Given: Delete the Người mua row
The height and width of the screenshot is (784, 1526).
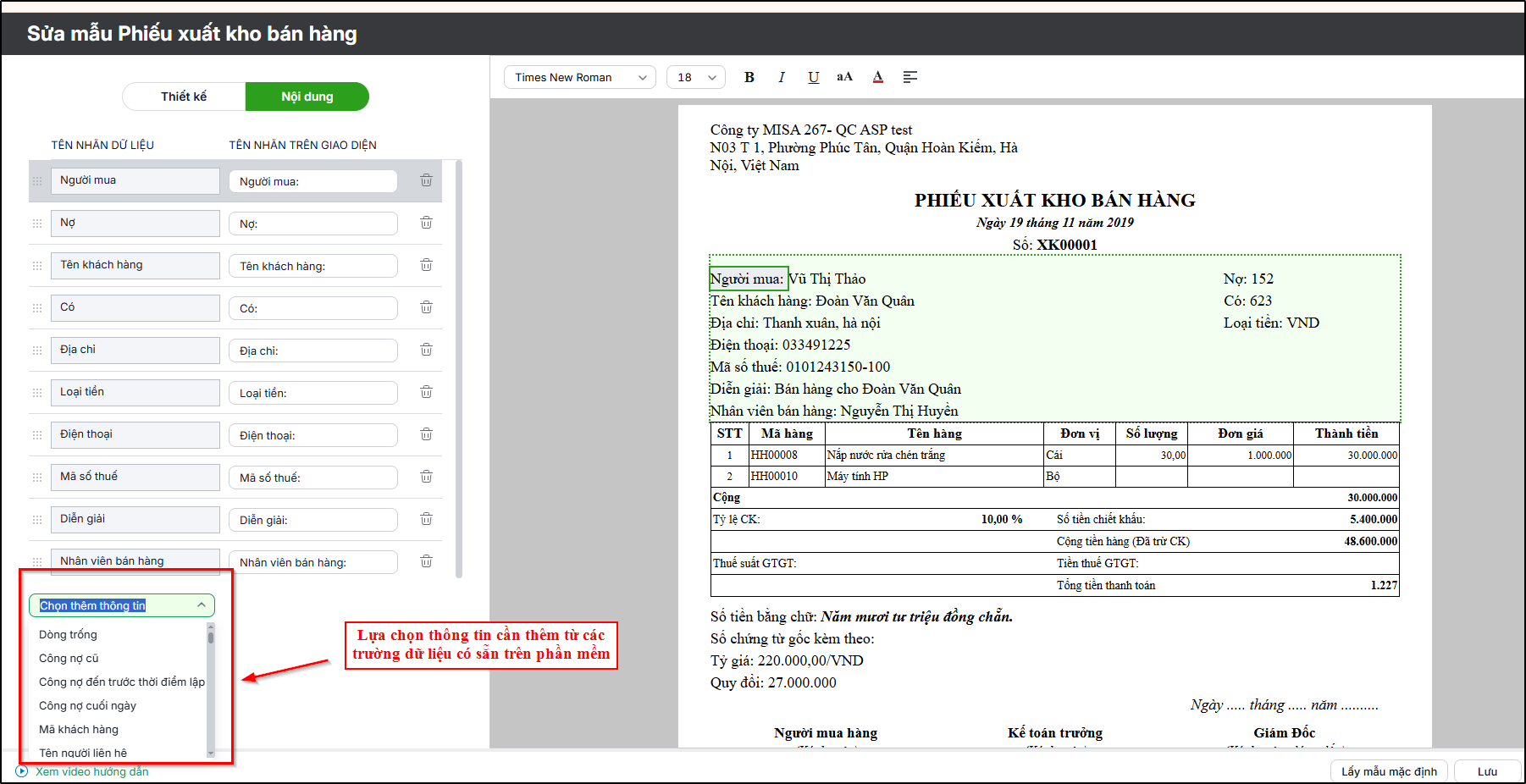Looking at the screenshot, I should [426, 180].
